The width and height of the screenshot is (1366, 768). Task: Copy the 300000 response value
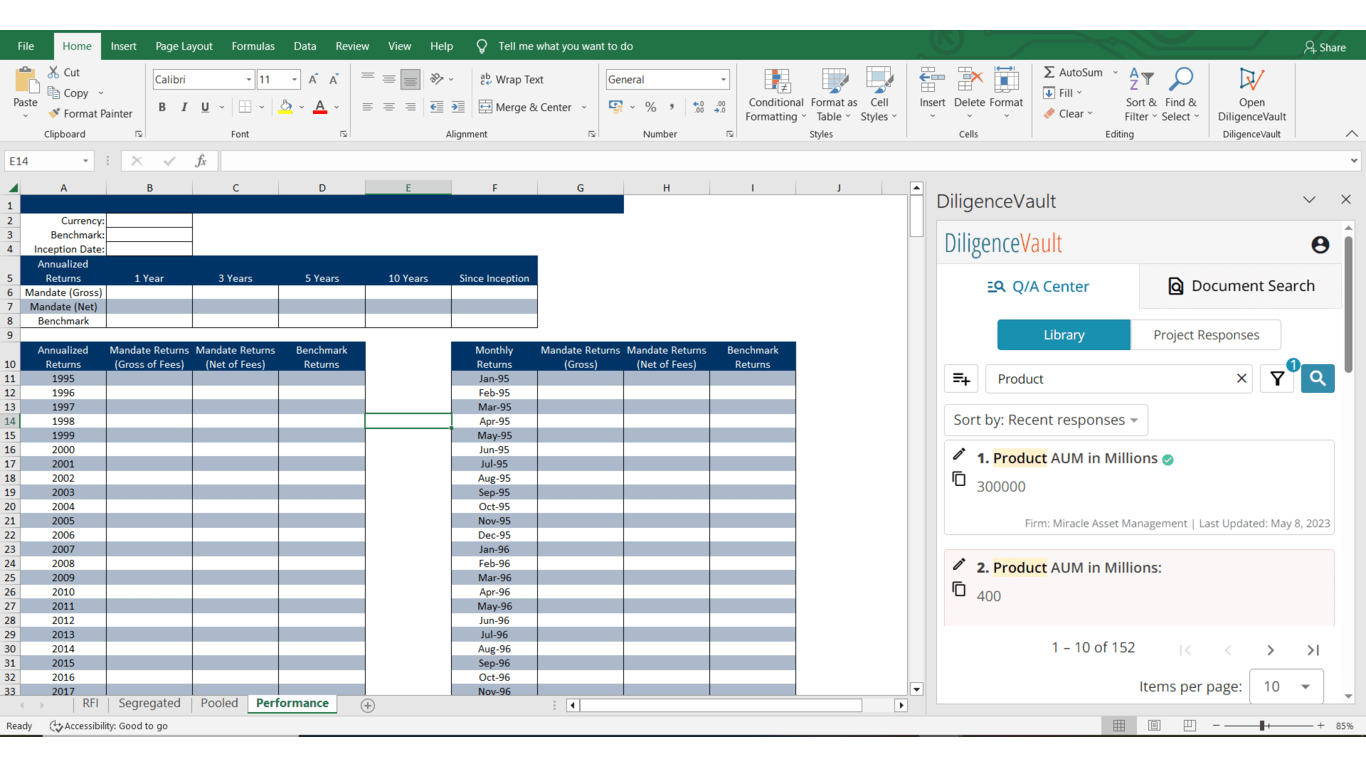pyautogui.click(x=959, y=479)
